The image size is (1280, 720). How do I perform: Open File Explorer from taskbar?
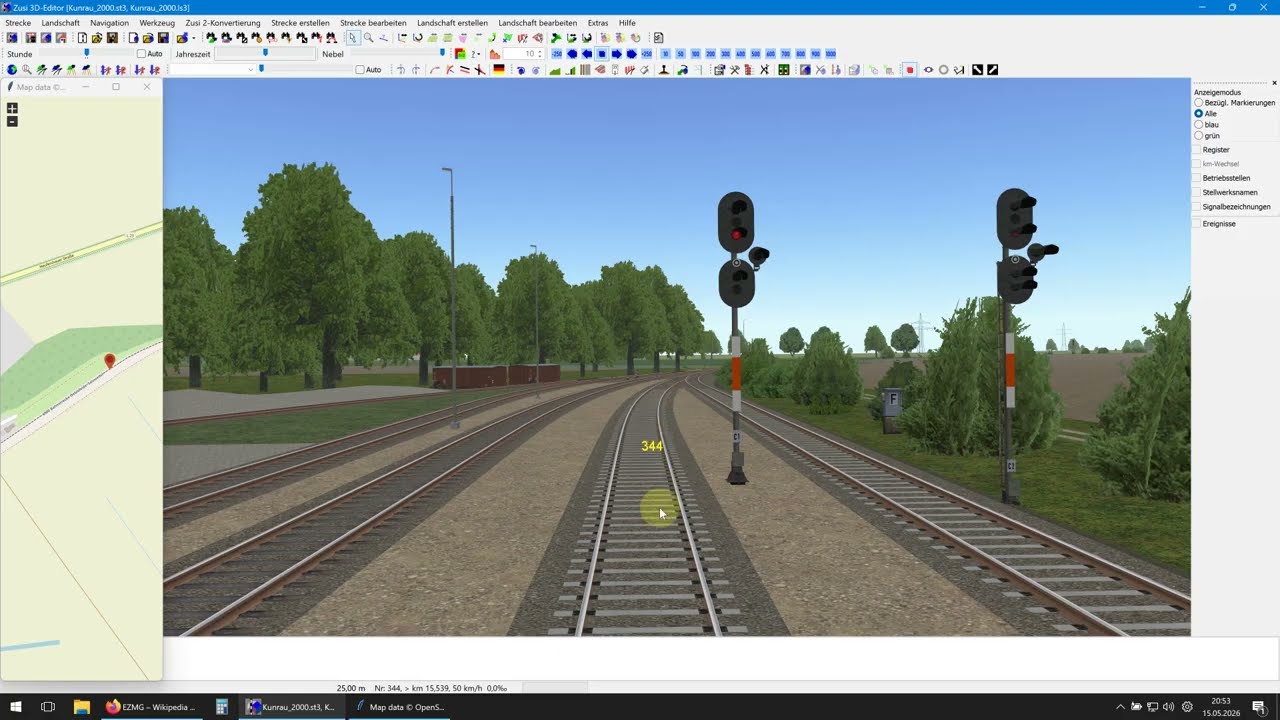(x=82, y=707)
